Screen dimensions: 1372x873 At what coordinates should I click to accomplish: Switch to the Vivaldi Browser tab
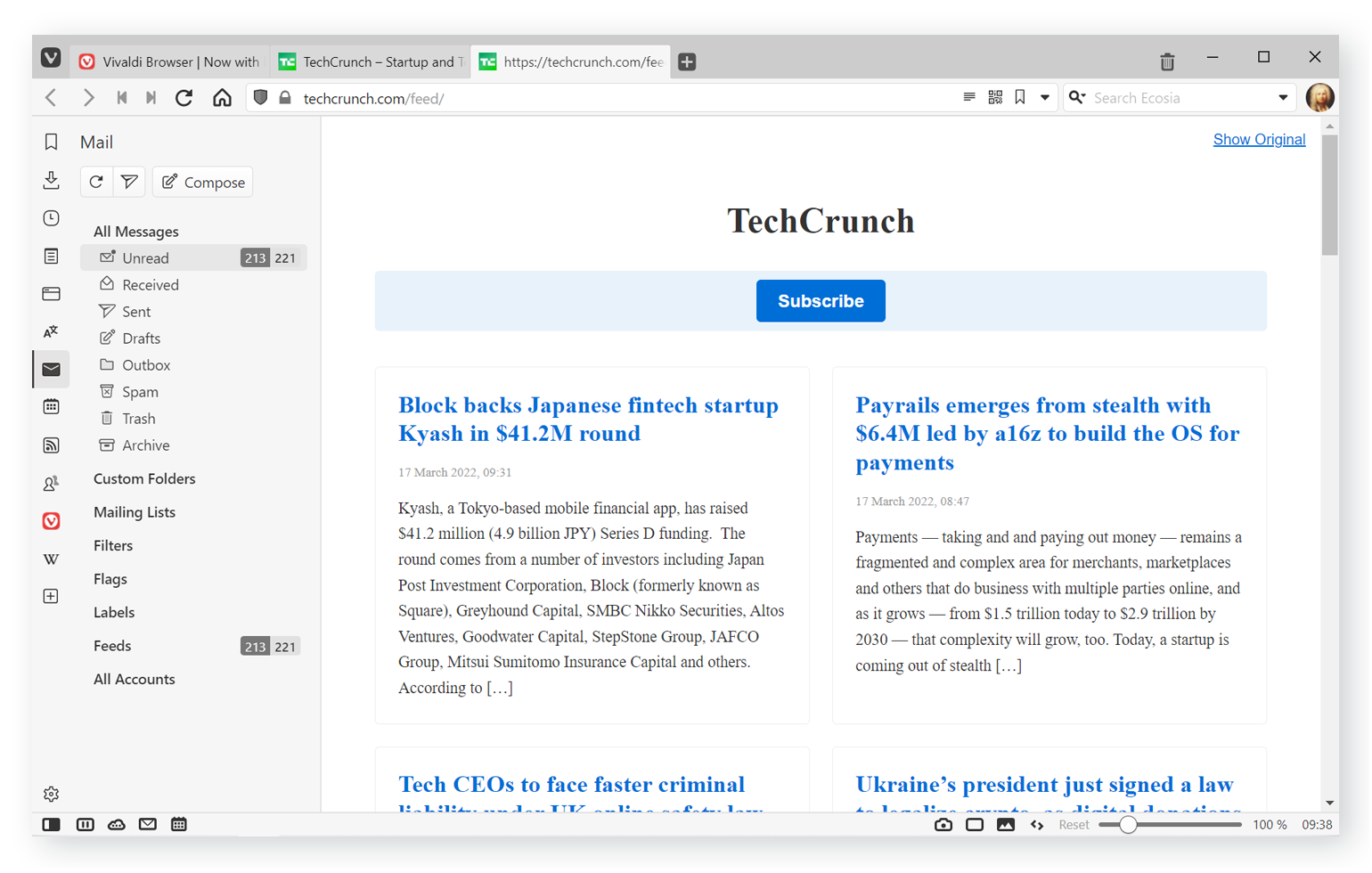coord(171,61)
